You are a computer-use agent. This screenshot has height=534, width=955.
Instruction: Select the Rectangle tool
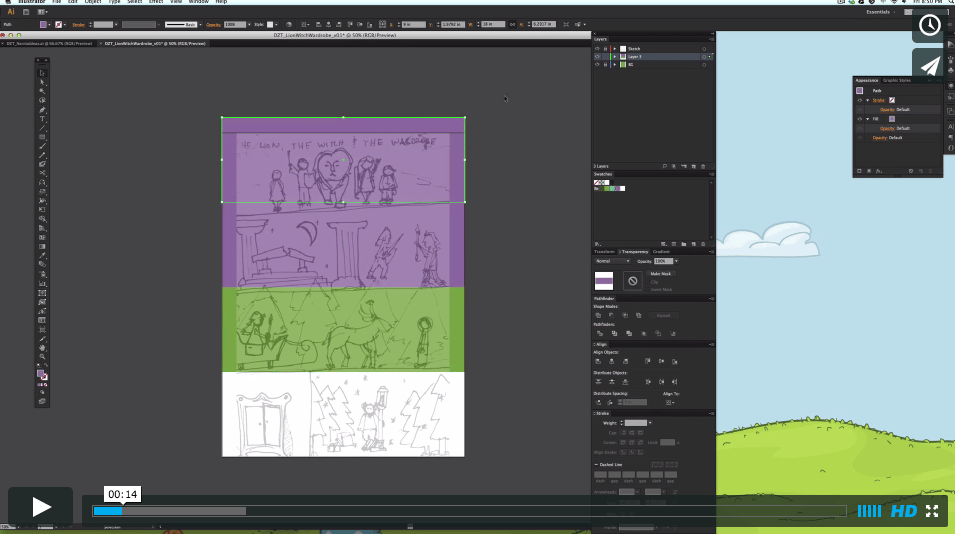pos(42,137)
